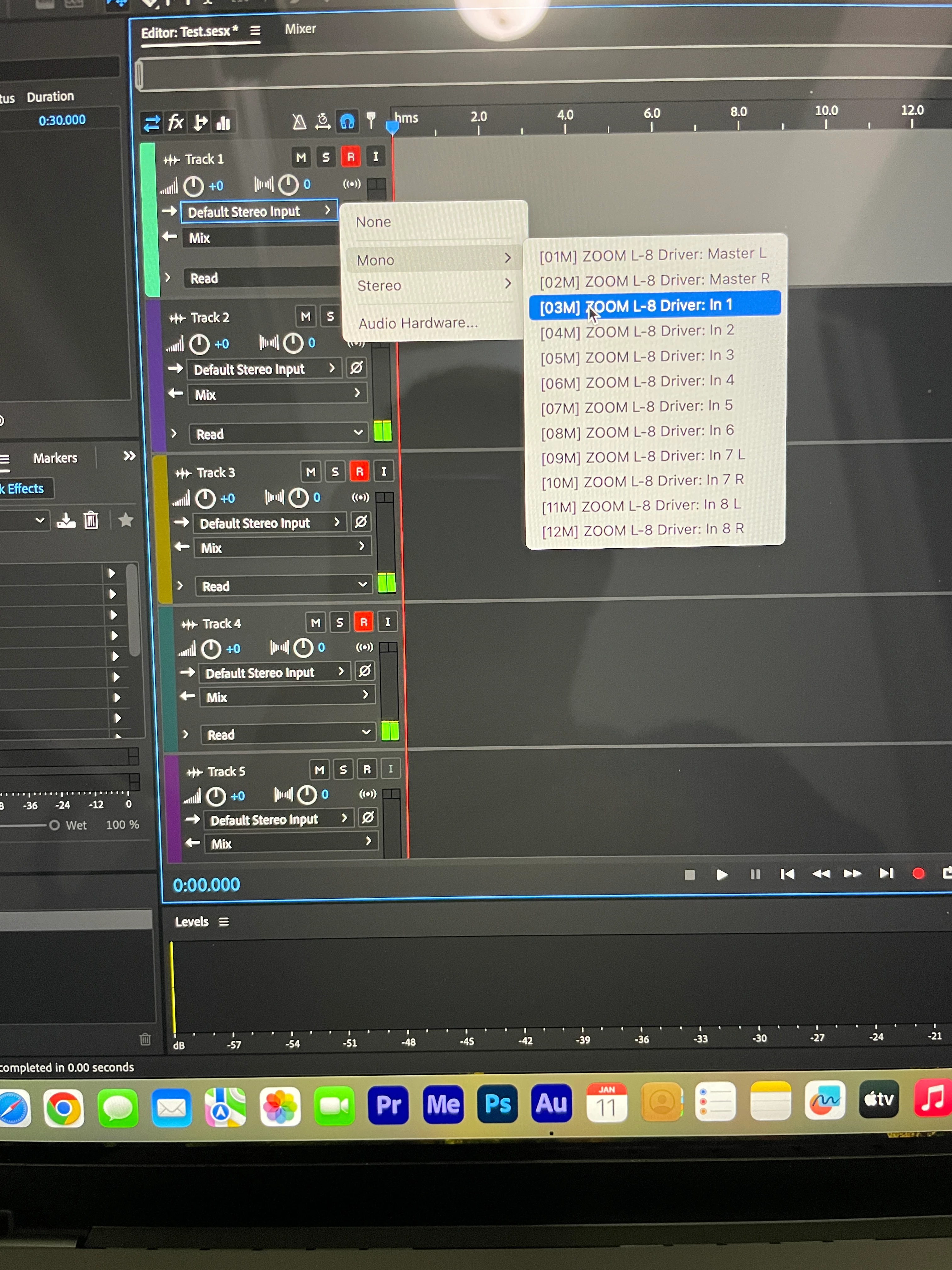Viewport: 952px width, 1270px height.
Task: Switch to the Mixer tab
Action: pos(300,29)
